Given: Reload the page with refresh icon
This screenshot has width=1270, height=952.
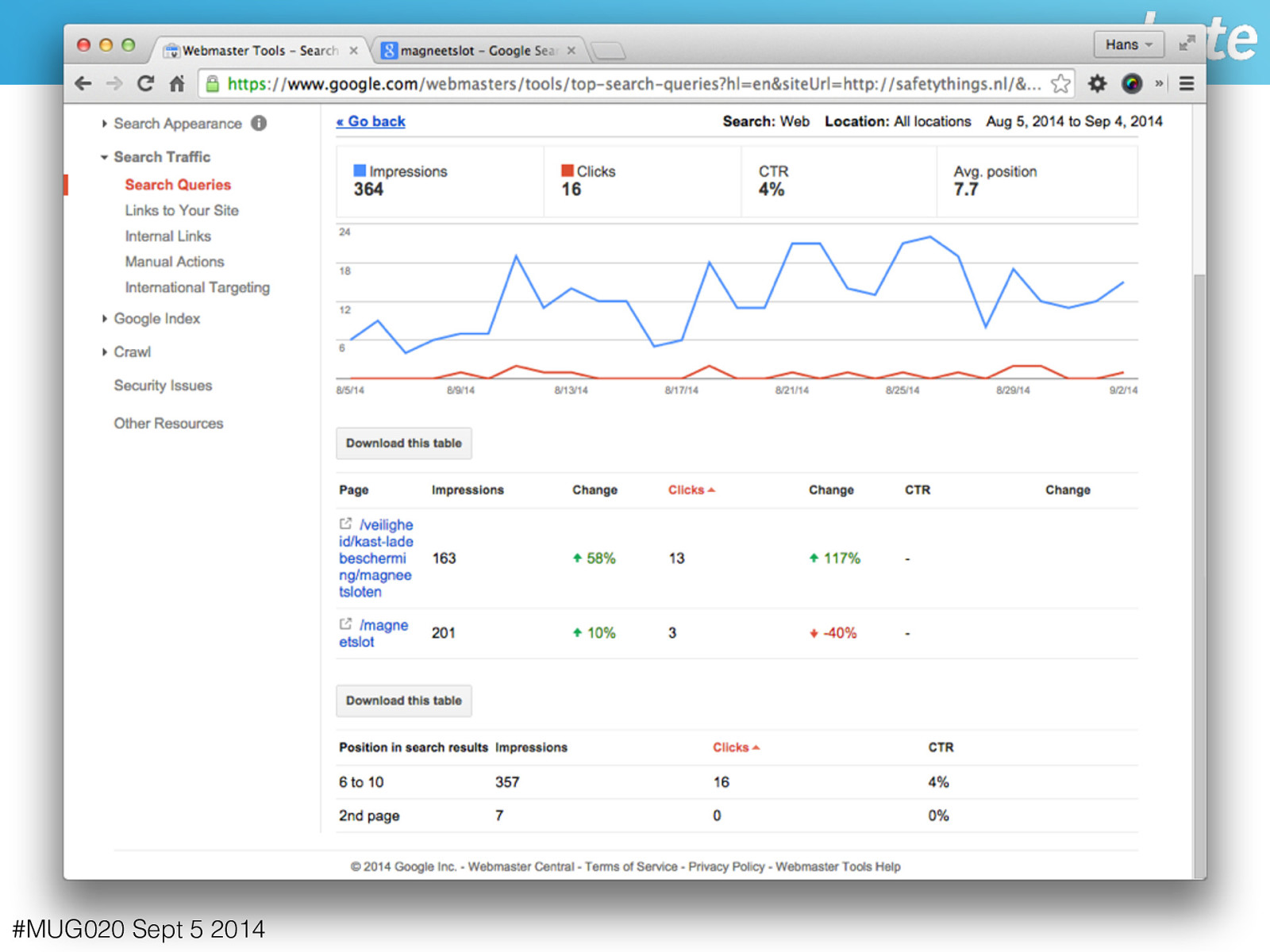Looking at the screenshot, I should [145, 83].
